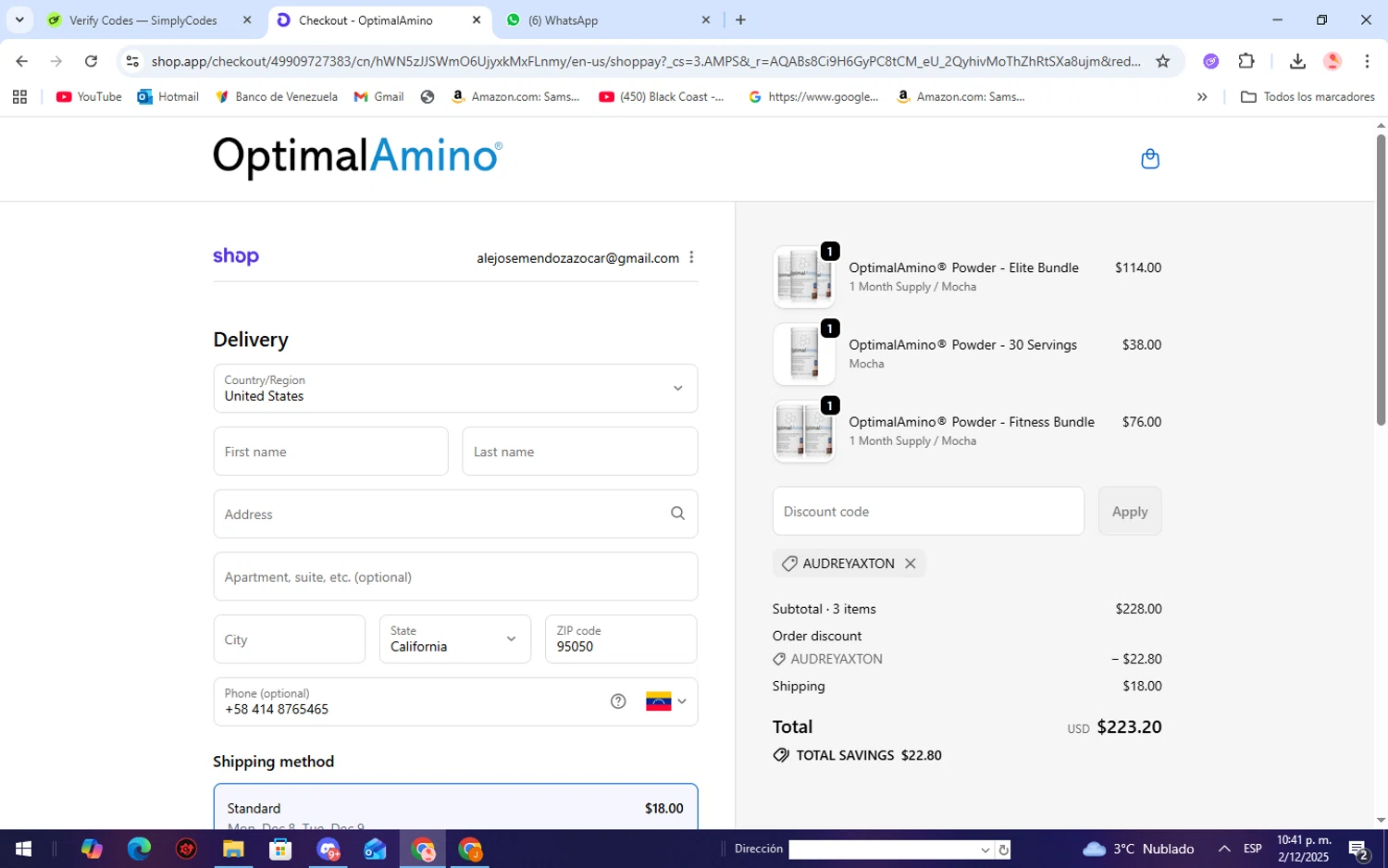This screenshot has height=868, width=1388.
Task: View site information icon in address bar
Action: (132, 61)
